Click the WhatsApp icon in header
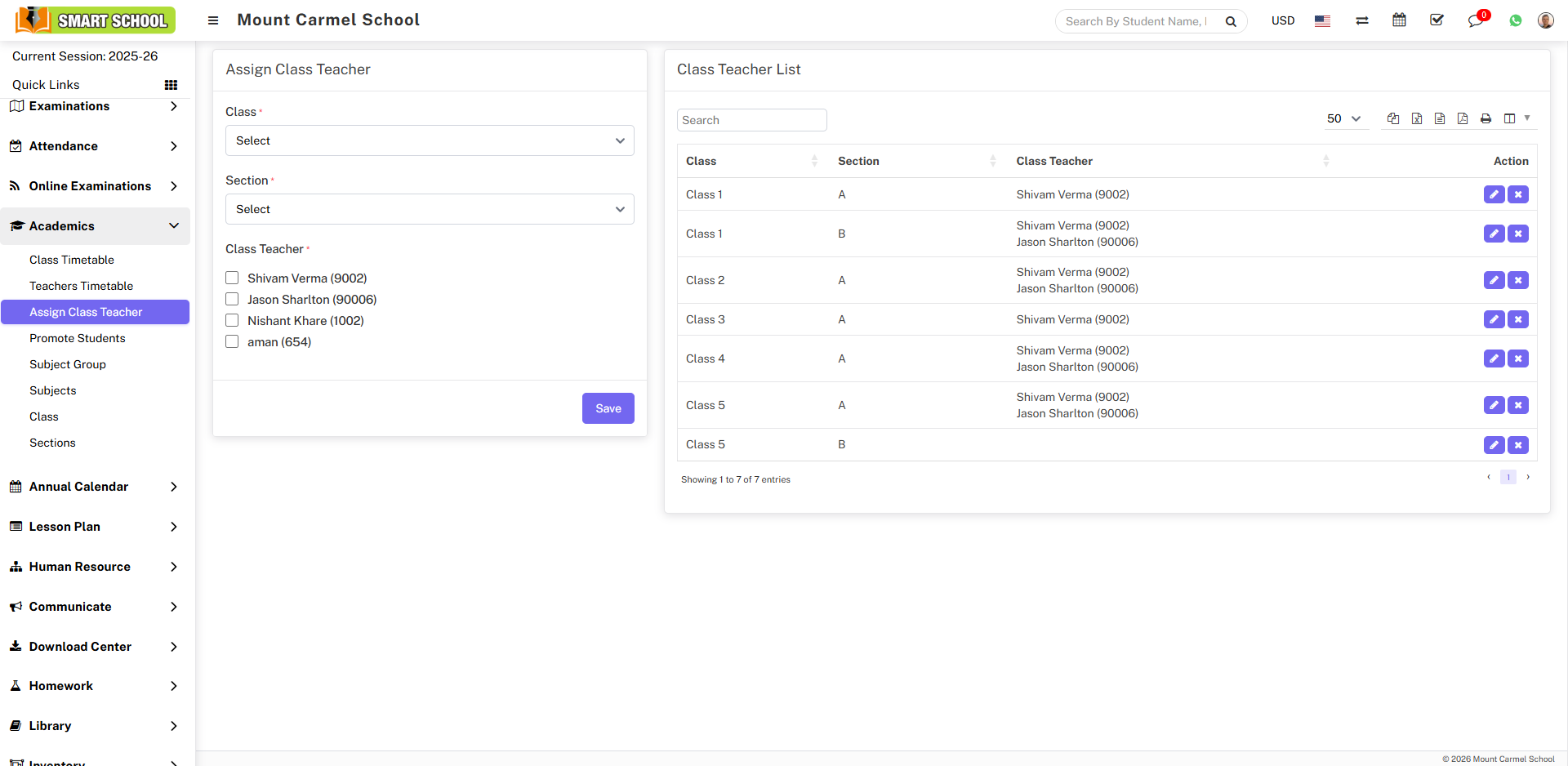Image resolution: width=1568 pixels, height=766 pixels. click(1516, 21)
